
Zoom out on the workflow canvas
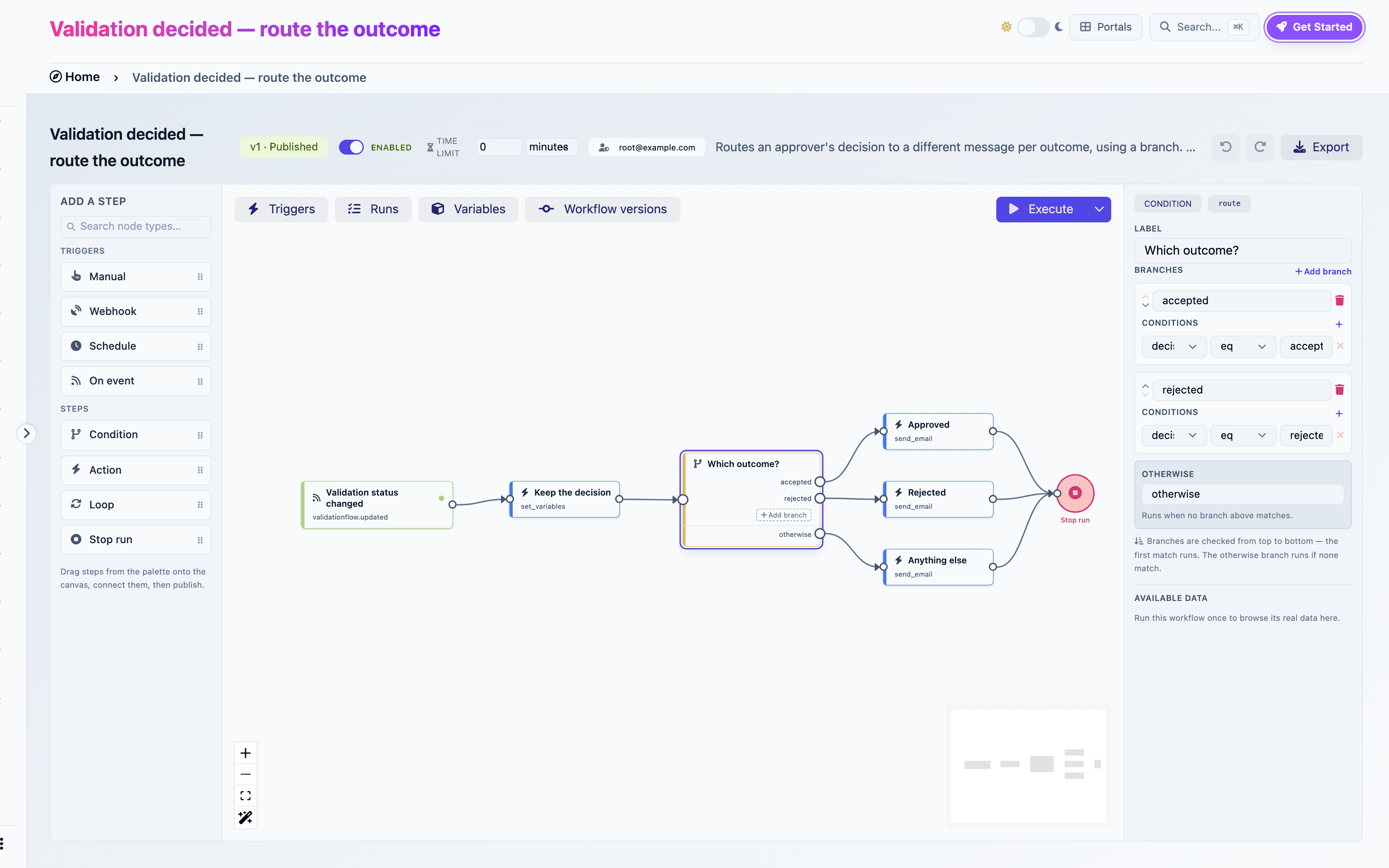(246, 775)
